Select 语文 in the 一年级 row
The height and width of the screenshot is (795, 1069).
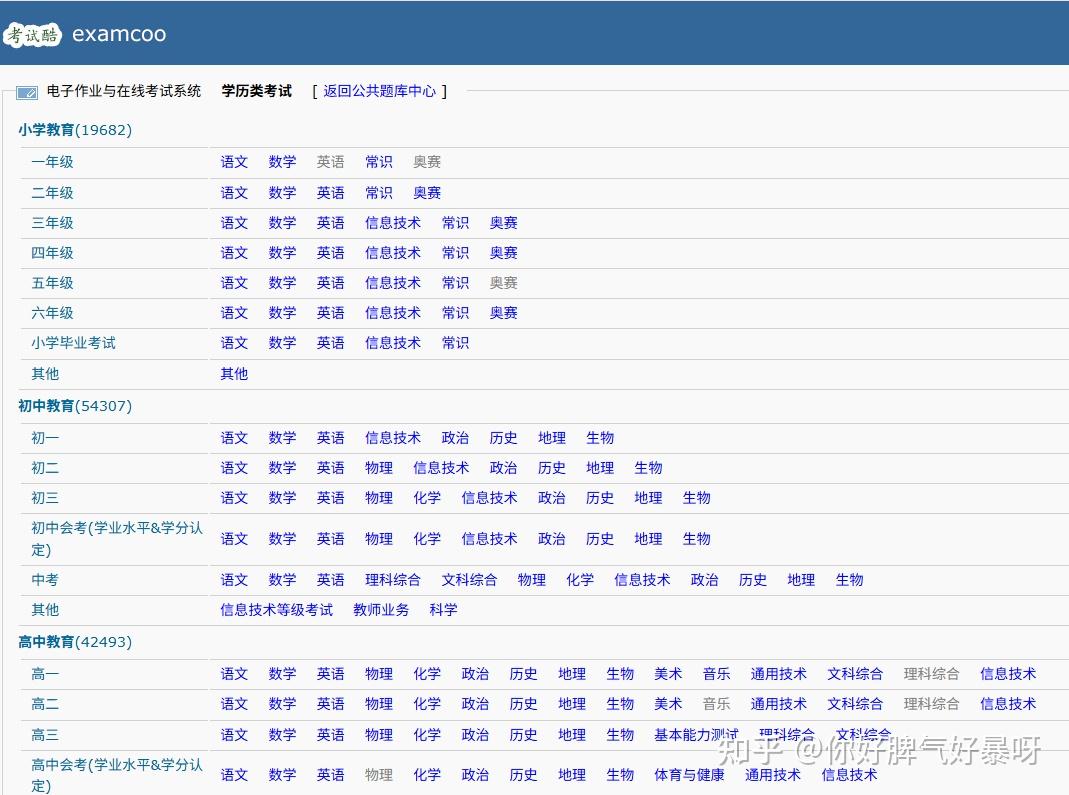click(234, 162)
